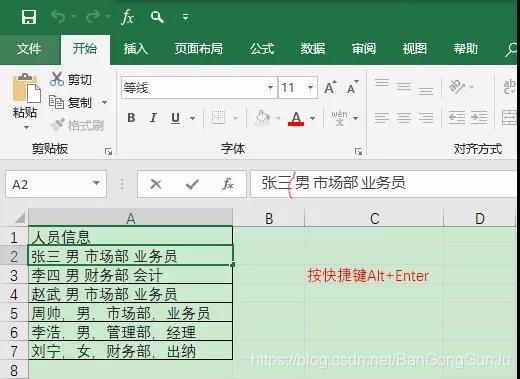Expand the underline style dropdown arrow

coord(192,118)
